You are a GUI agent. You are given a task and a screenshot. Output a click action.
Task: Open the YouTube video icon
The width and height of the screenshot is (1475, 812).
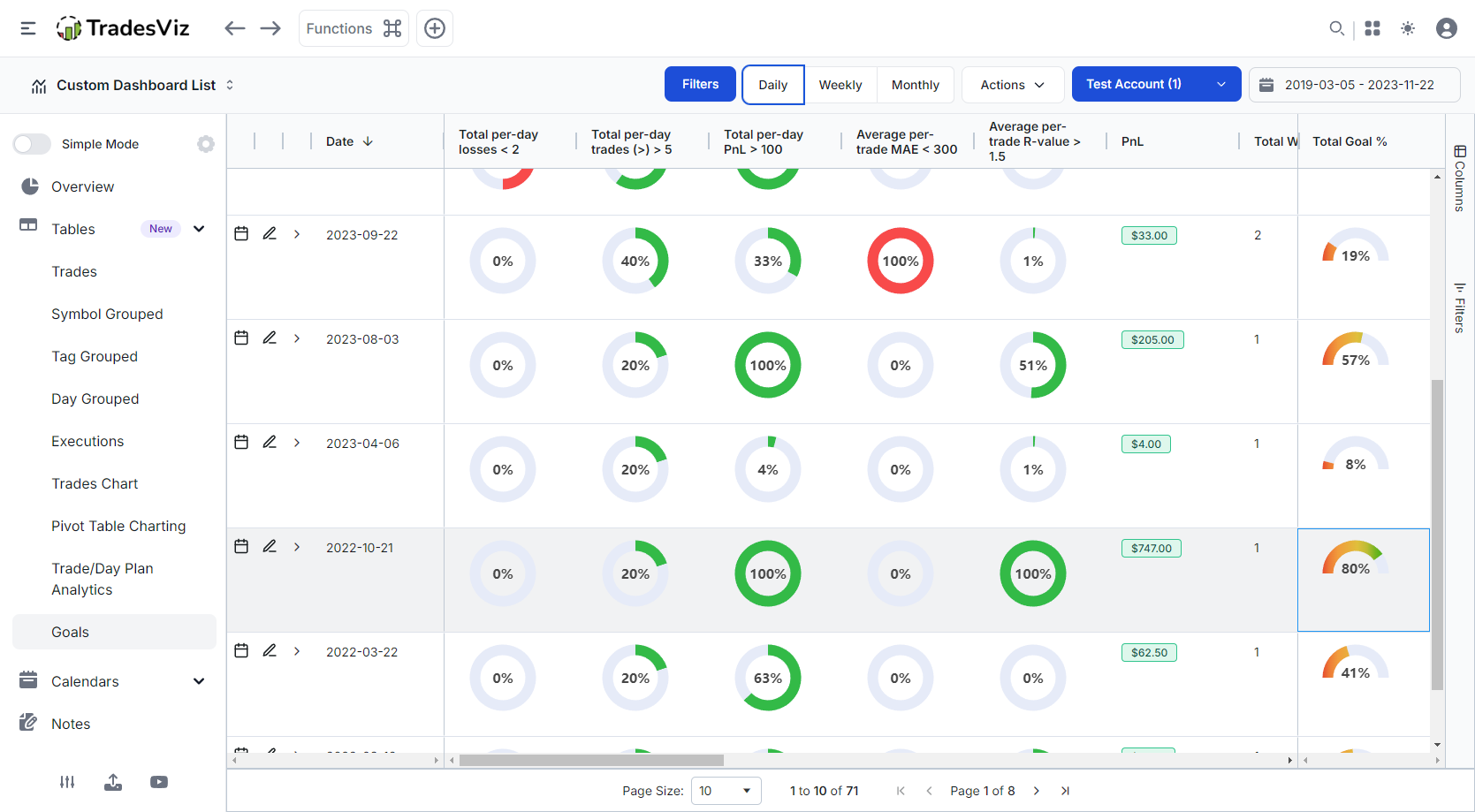pos(159,782)
